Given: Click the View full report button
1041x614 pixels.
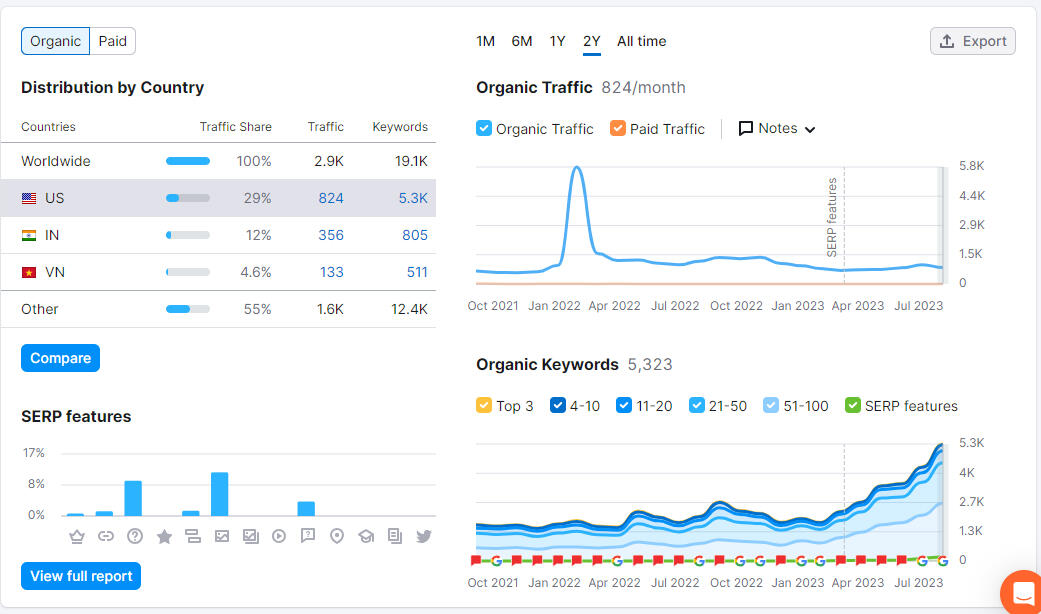Looking at the screenshot, I should tap(81, 576).
